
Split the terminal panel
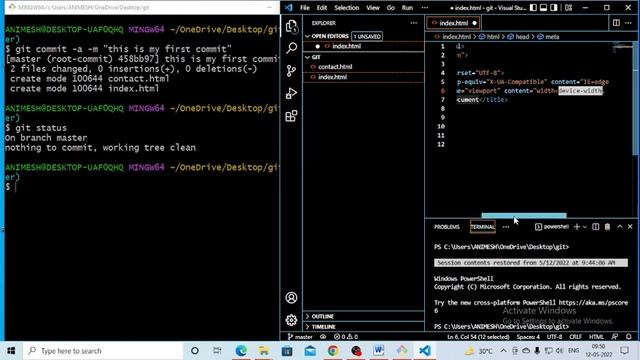pyautogui.click(x=596, y=227)
